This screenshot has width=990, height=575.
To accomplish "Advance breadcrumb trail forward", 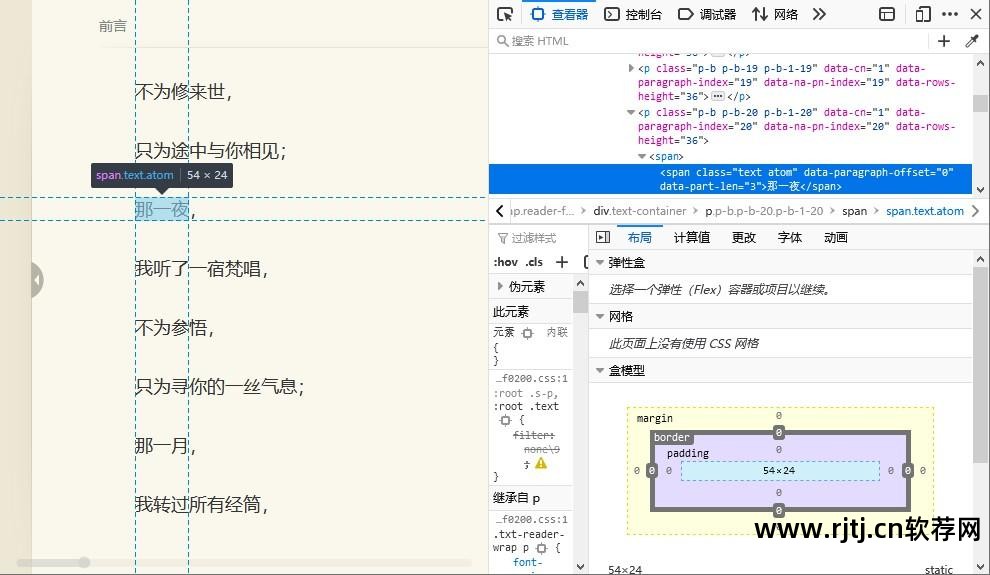I will click(x=975, y=211).
